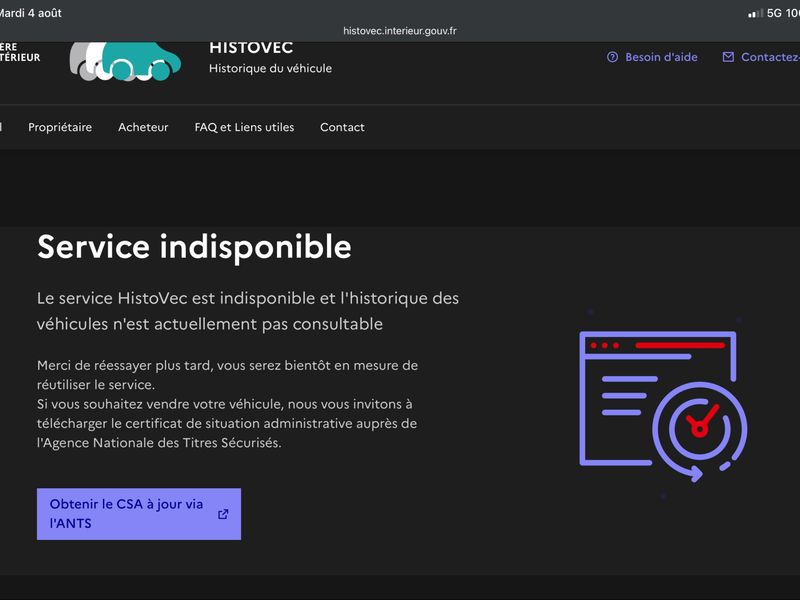800x600 pixels.
Task: Go to FAQ et Liens utiles
Action: click(x=244, y=127)
